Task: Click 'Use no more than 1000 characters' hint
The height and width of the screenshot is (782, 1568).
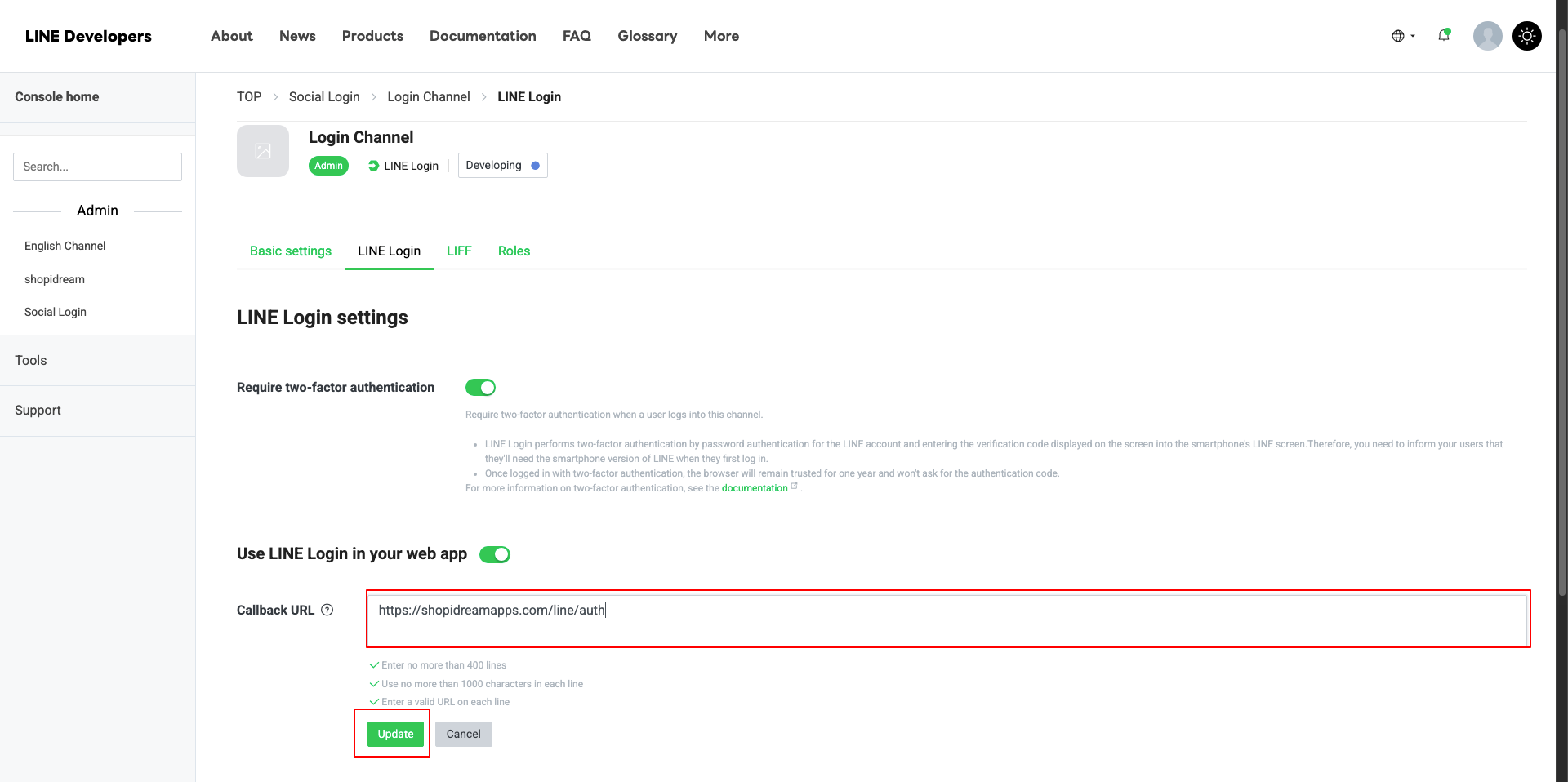Action: 482,684
